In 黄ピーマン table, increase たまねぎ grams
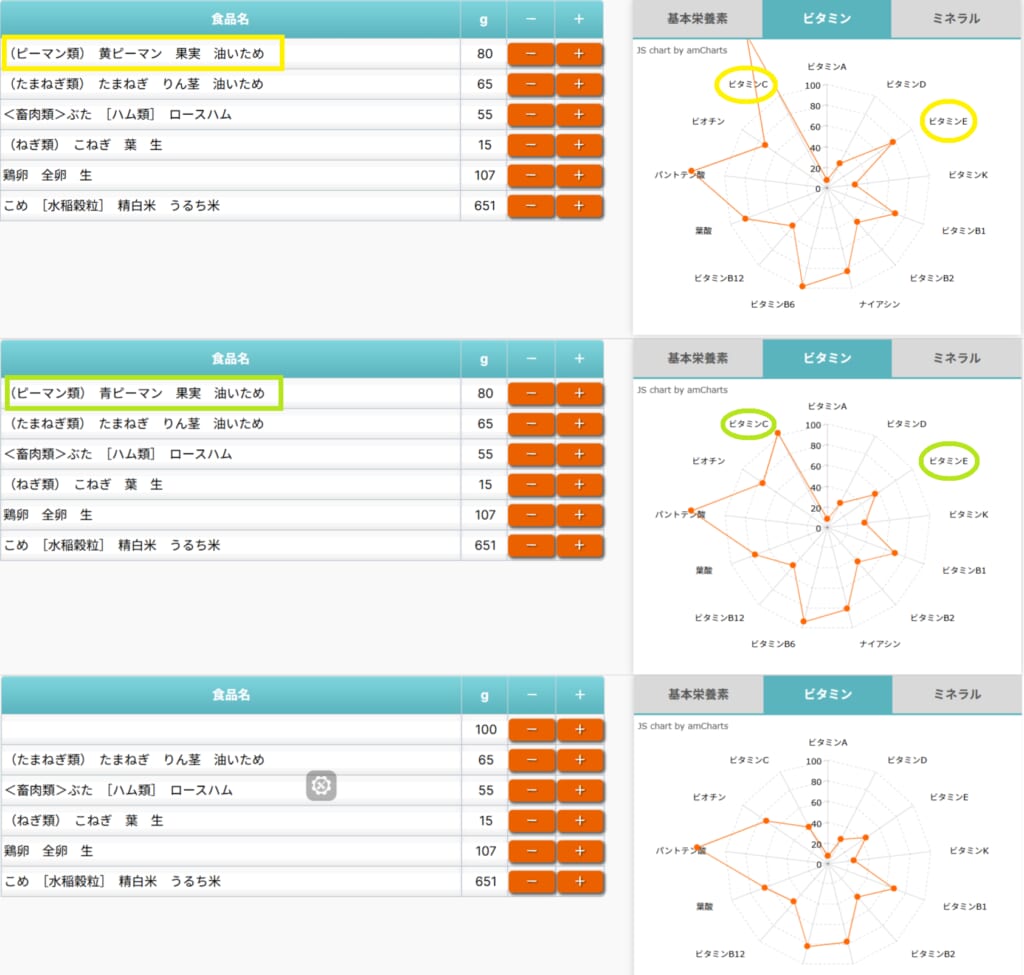Screen dimensions: 1024x975 (x=579, y=84)
